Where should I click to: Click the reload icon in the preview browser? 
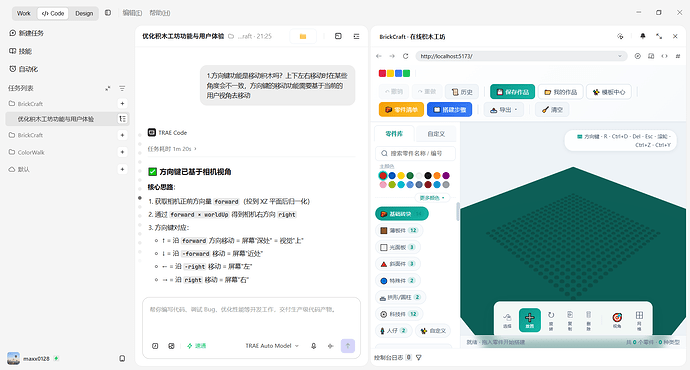point(406,56)
